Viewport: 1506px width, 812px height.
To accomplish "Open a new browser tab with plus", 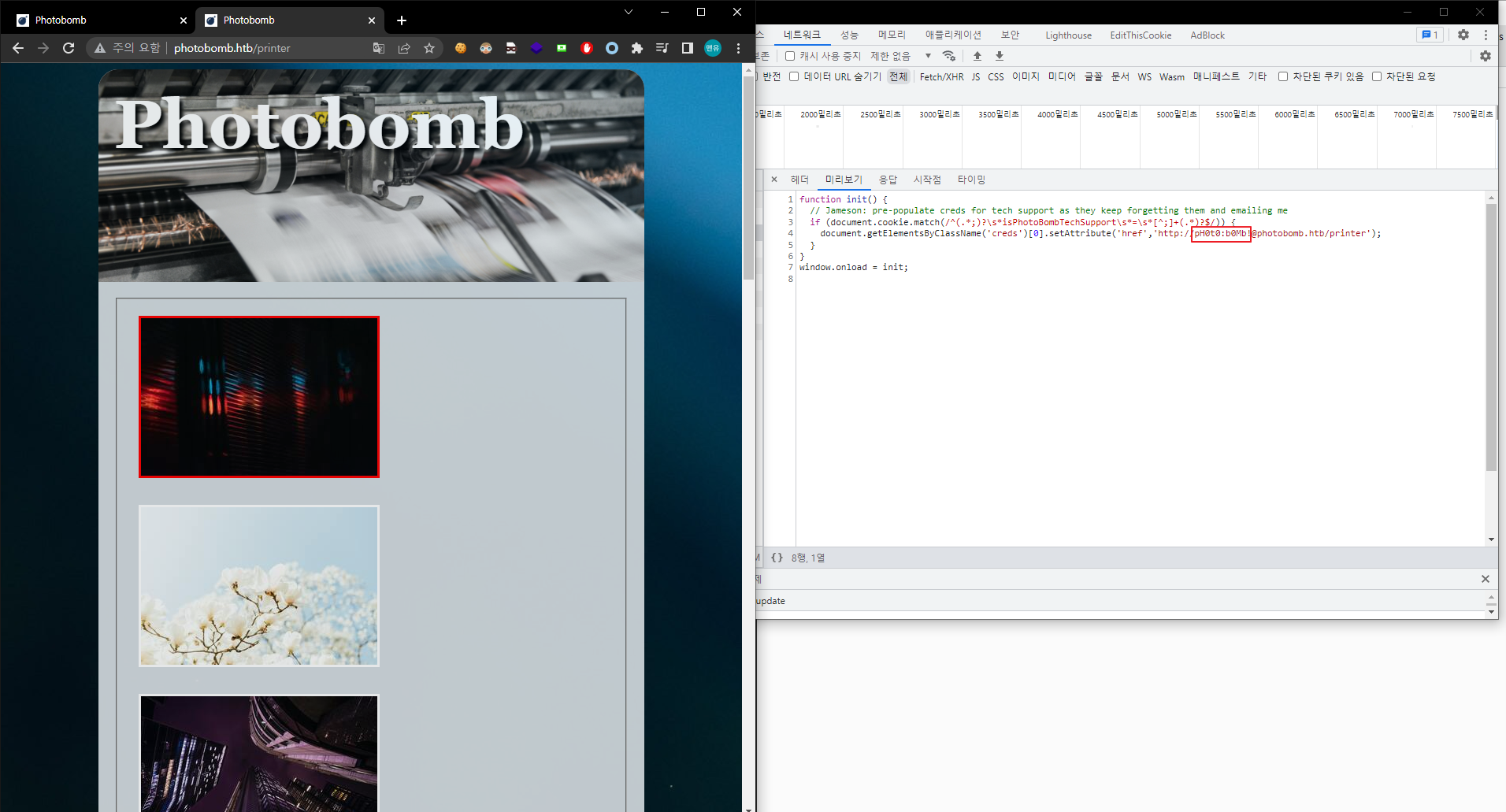I will pos(402,20).
